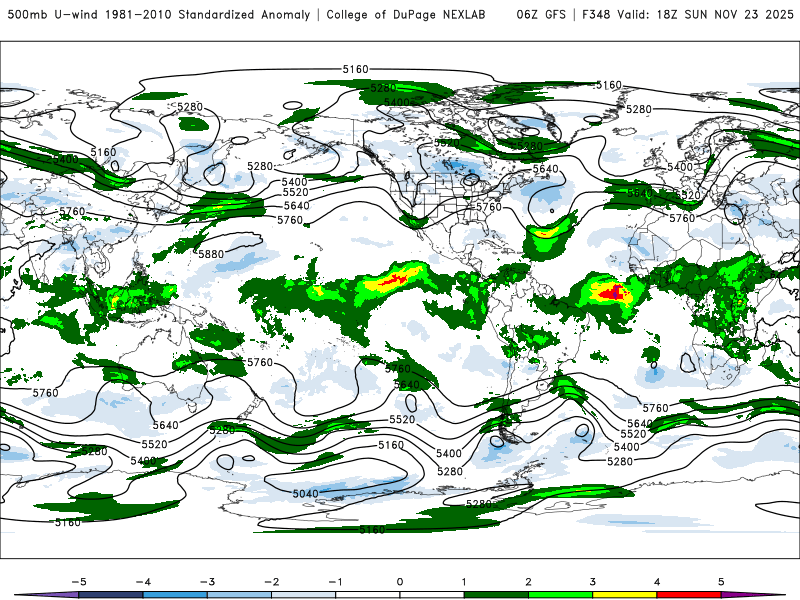This screenshot has width=800, height=600.
Task: Select the '4' colorbar tick label
Action: 657,582
